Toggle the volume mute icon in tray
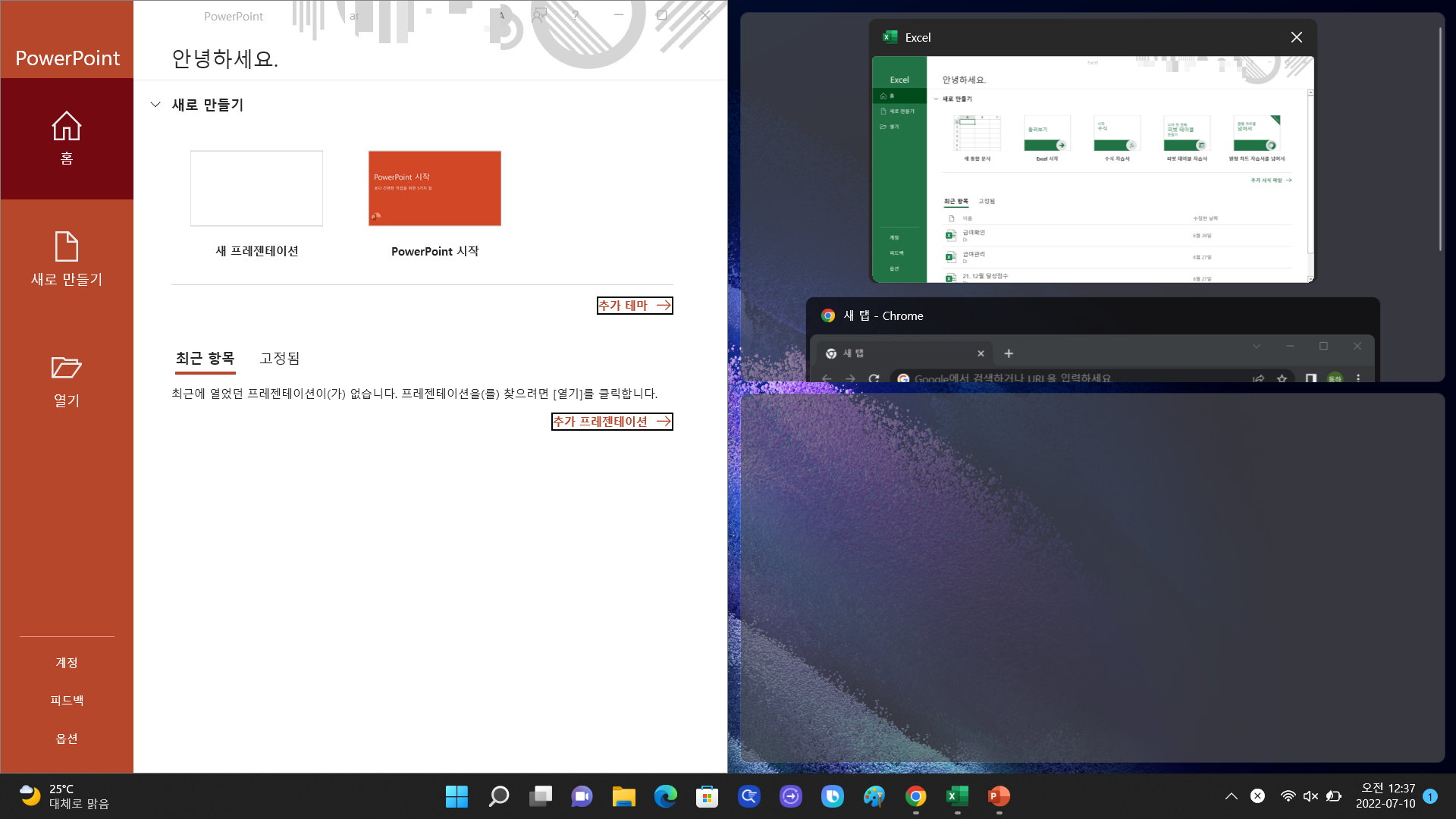Image resolution: width=1456 pixels, height=819 pixels. (1310, 796)
